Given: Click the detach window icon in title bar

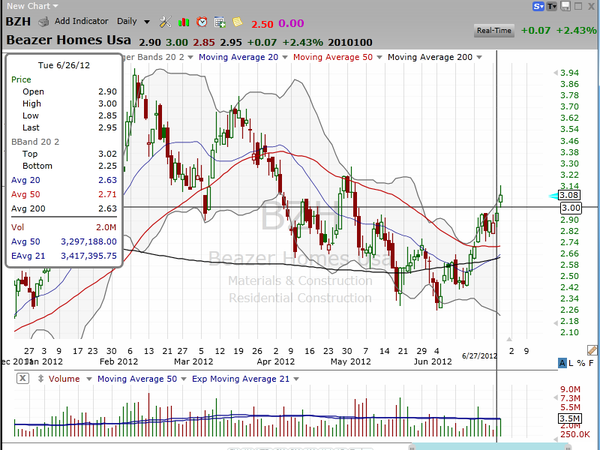Looking at the screenshot, I should (x=566, y=6).
